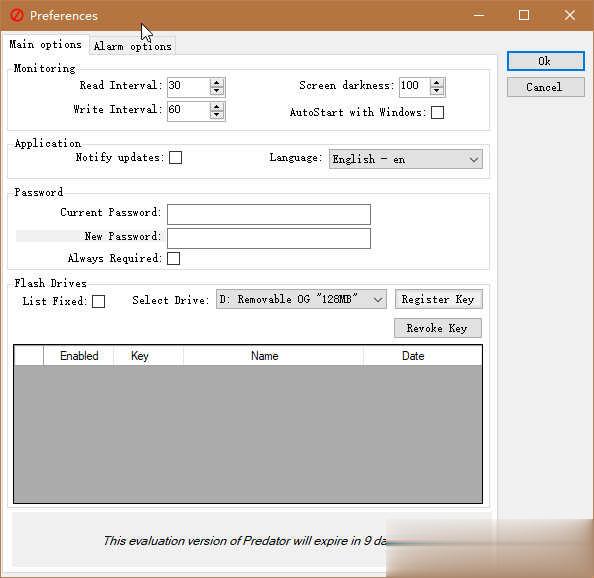Switch to the Alarm options tab
Screen dimensions: 594x578
(x=133, y=46)
